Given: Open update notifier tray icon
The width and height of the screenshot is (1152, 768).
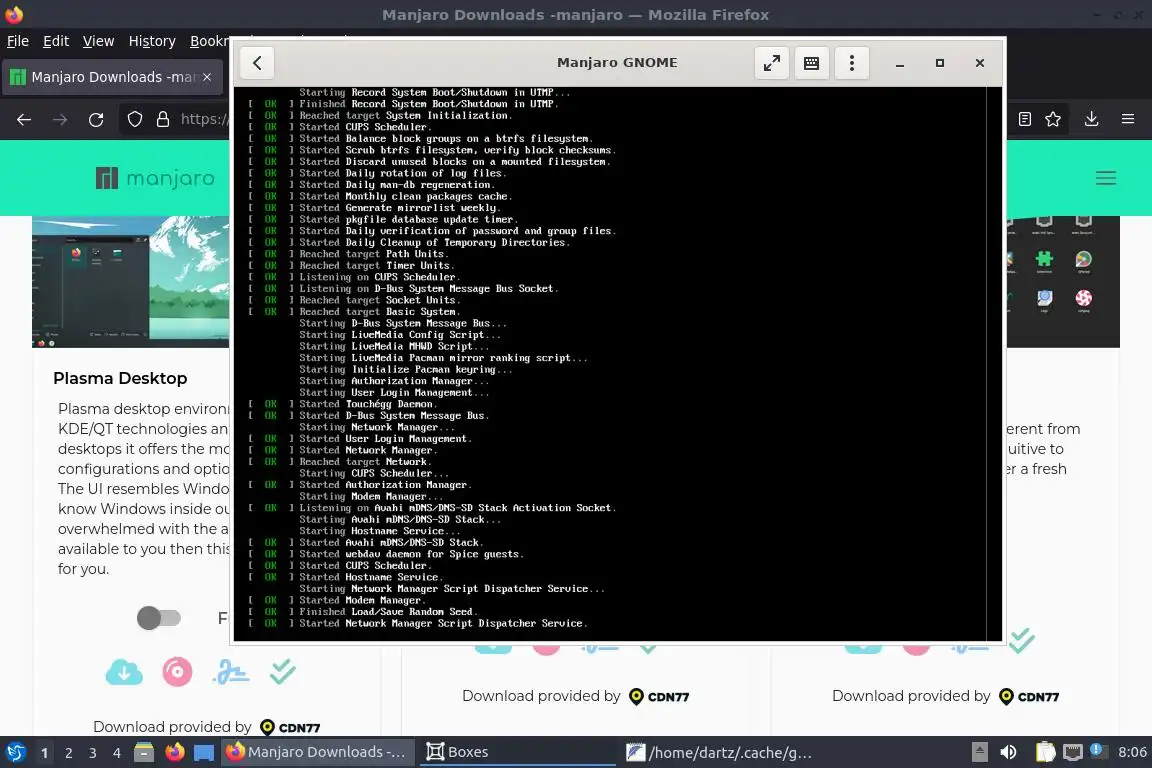Looking at the screenshot, I should (x=1098, y=751).
